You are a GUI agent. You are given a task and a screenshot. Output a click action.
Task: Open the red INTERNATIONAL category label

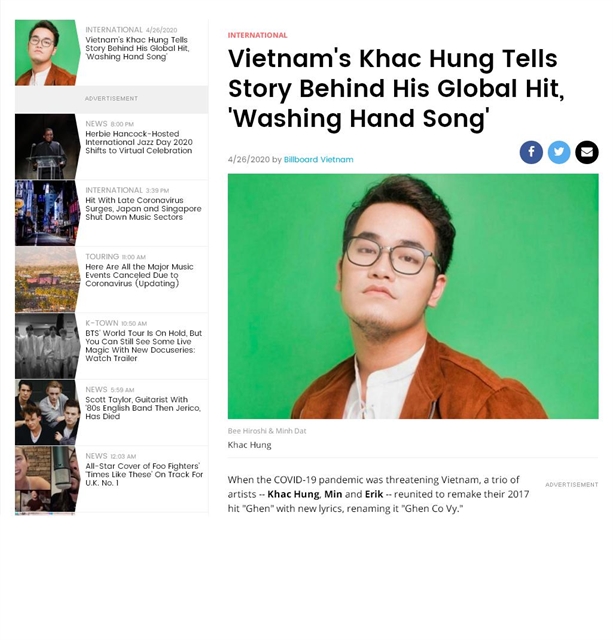pyautogui.click(x=257, y=35)
